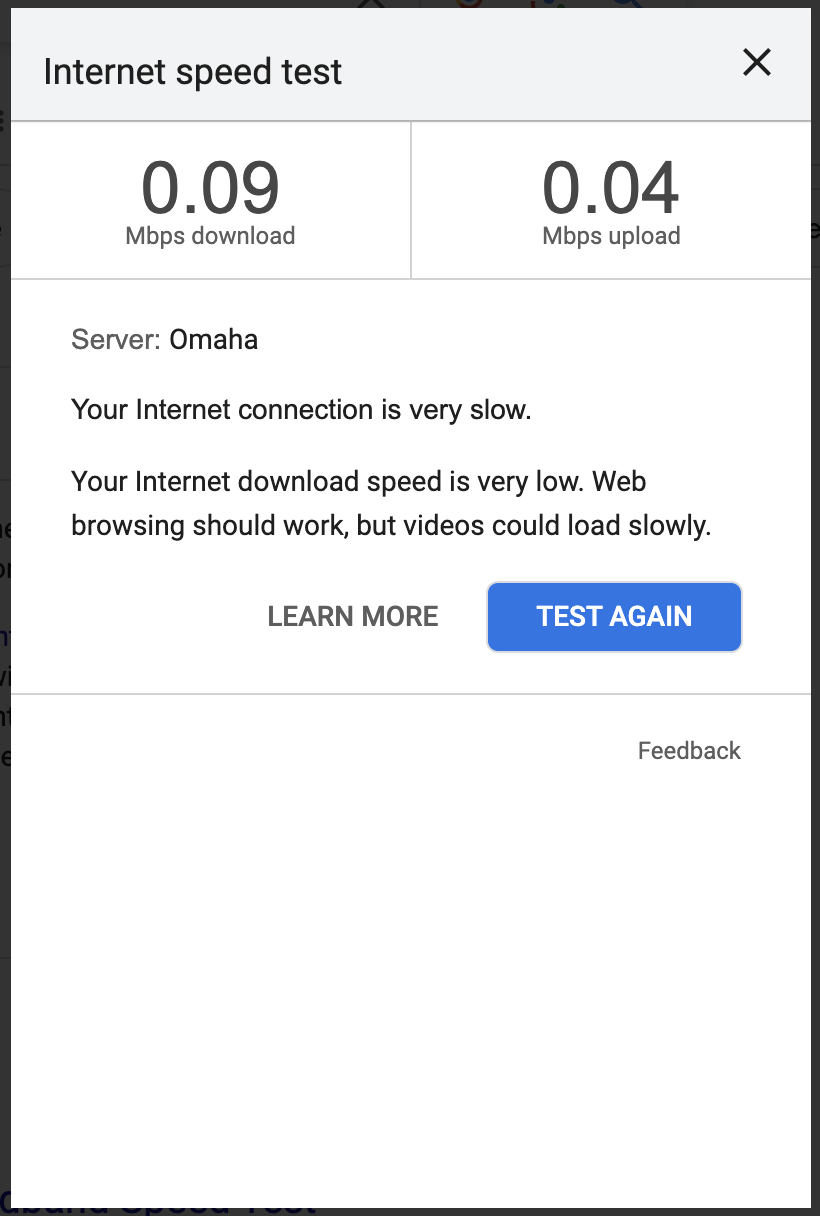Viewport: 820px width, 1216px height.
Task: Click the Internet speed test title
Action: pyautogui.click(x=193, y=72)
